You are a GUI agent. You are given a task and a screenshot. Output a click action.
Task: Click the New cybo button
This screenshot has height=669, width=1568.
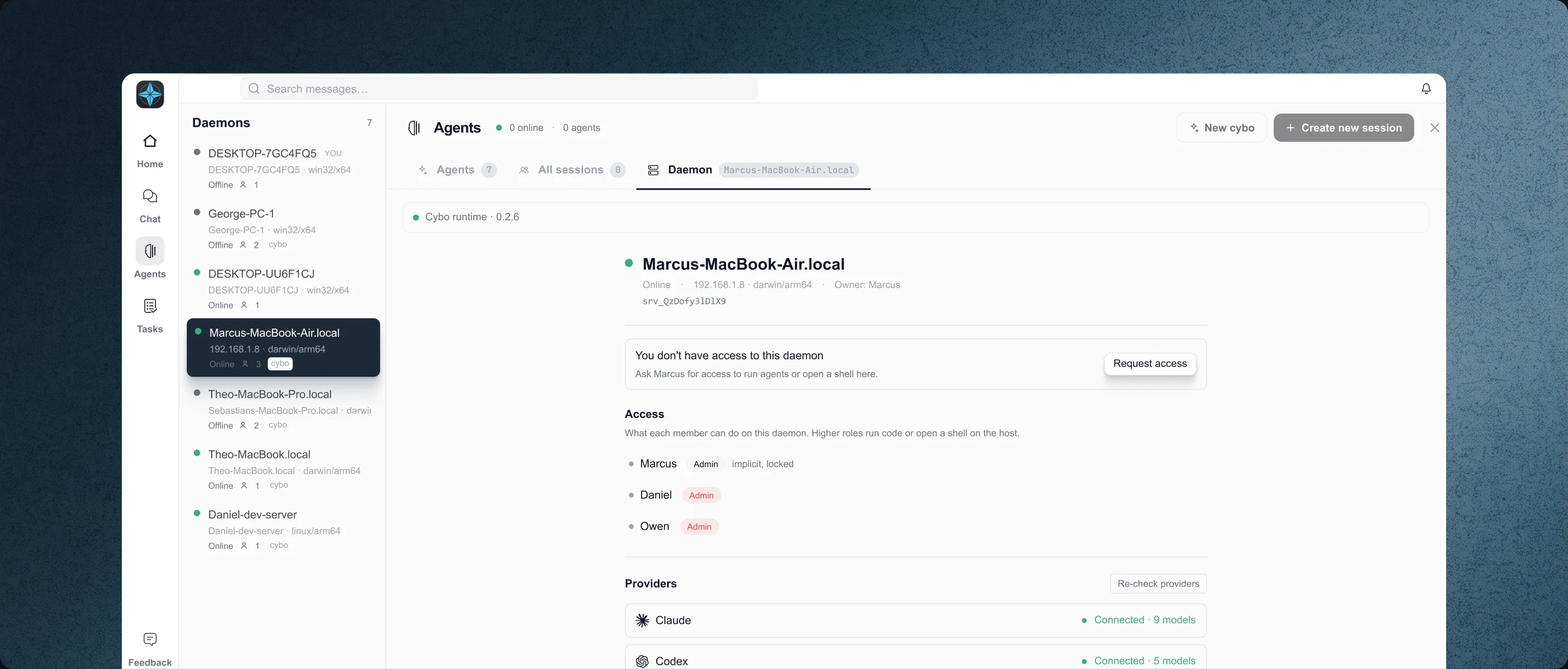[1221, 128]
